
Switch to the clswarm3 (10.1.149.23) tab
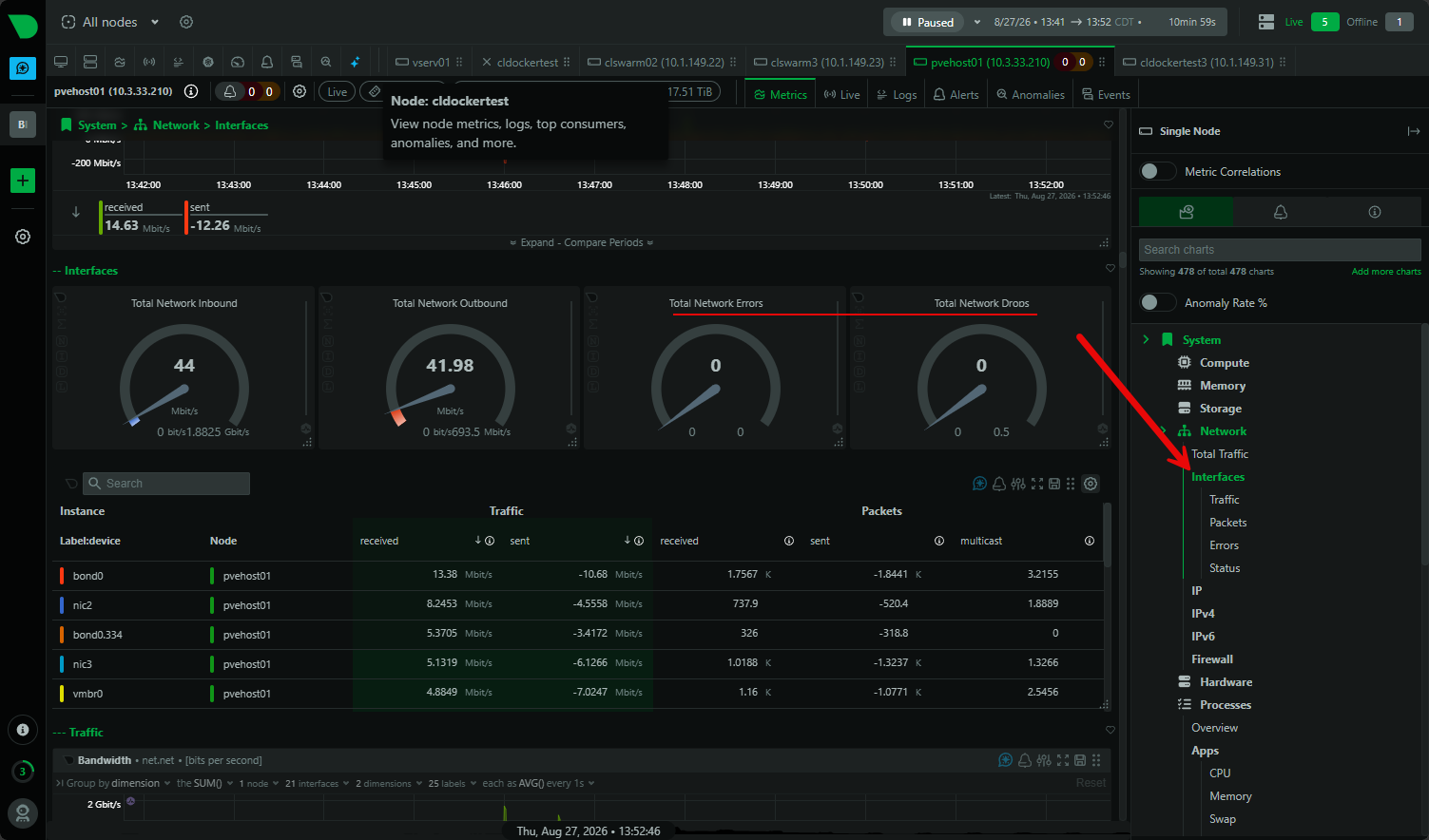pos(825,62)
